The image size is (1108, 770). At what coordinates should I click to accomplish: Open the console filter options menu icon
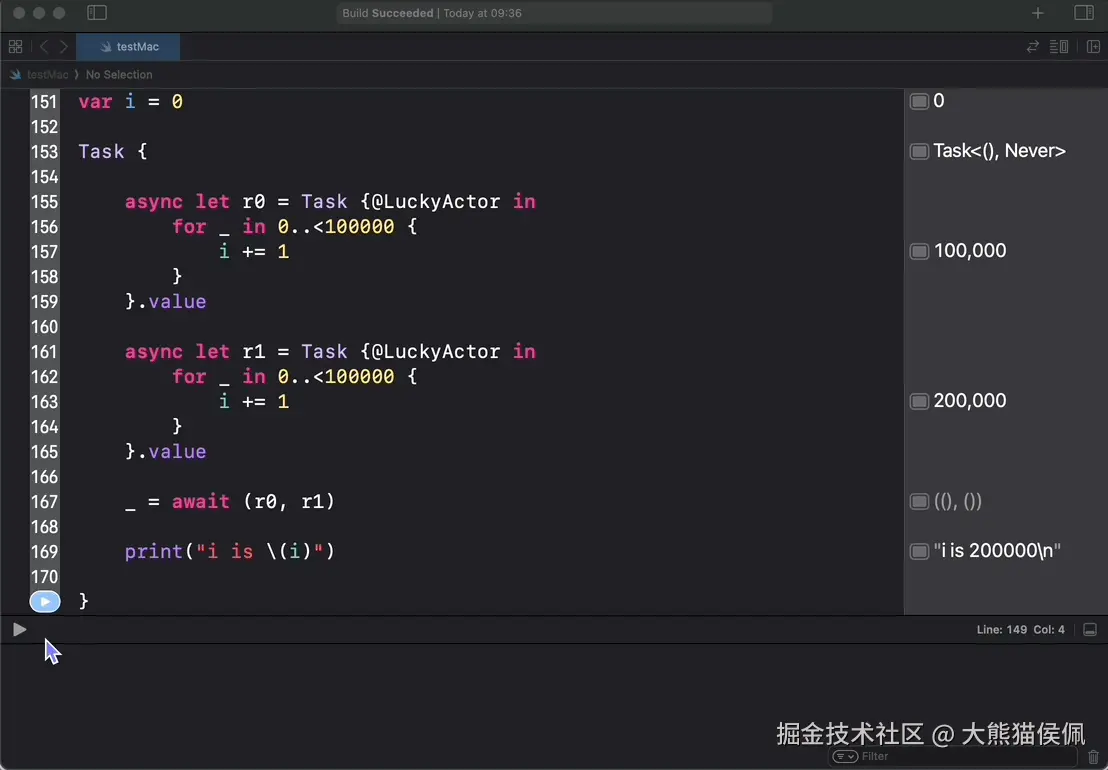click(x=845, y=757)
